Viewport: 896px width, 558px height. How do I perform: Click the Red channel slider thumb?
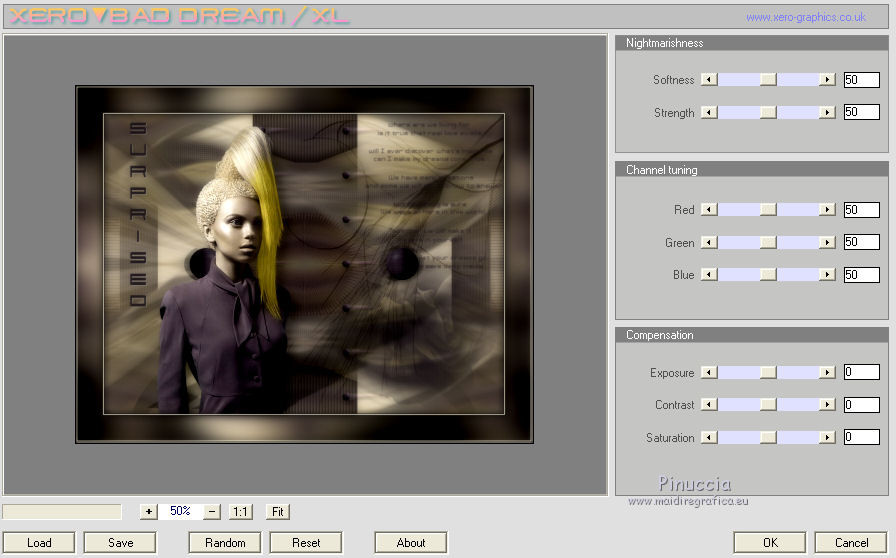pyautogui.click(x=768, y=210)
